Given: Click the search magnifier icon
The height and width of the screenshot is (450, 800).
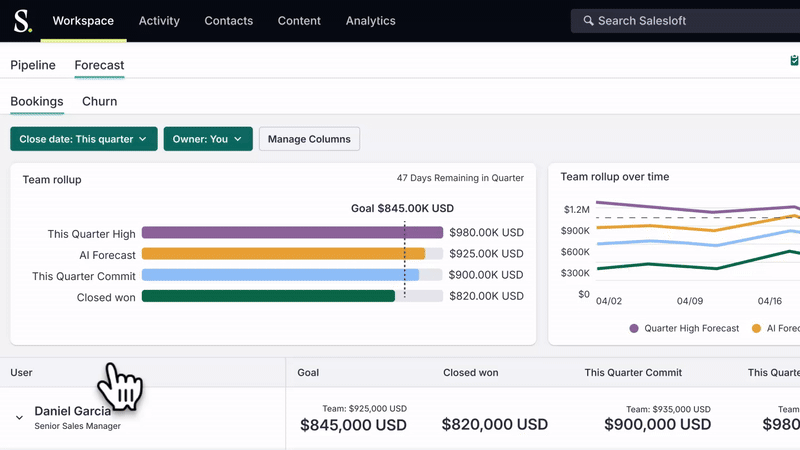Looking at the screenshot, I should pyautogui.click(x=588, y=20).
